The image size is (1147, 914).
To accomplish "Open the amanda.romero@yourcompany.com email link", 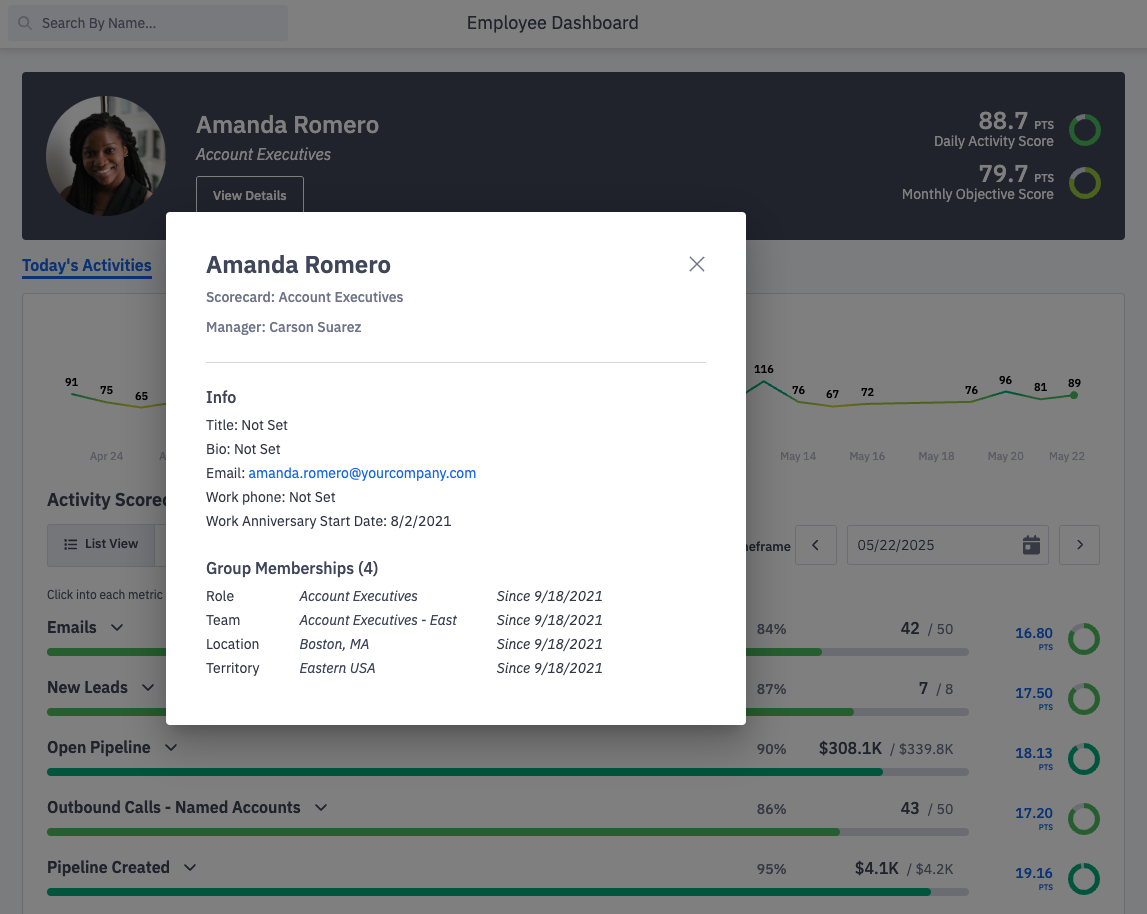I will (362, 473).
